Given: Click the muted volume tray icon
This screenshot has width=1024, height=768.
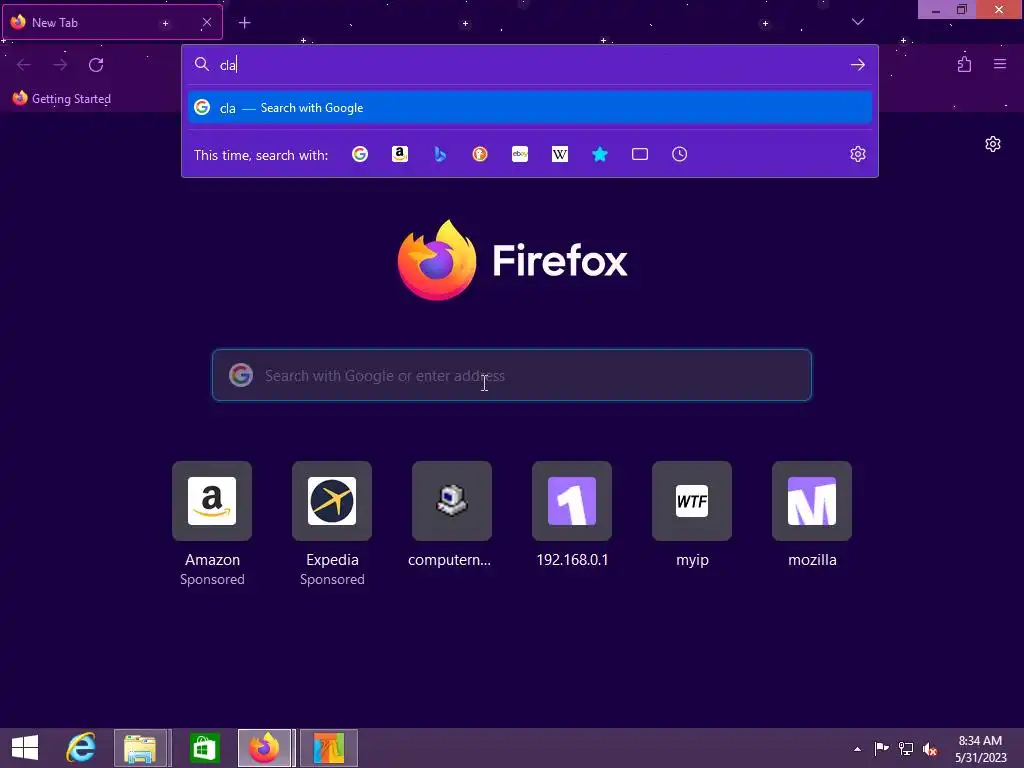Looking at the screenshot, I should click(930, 748).
